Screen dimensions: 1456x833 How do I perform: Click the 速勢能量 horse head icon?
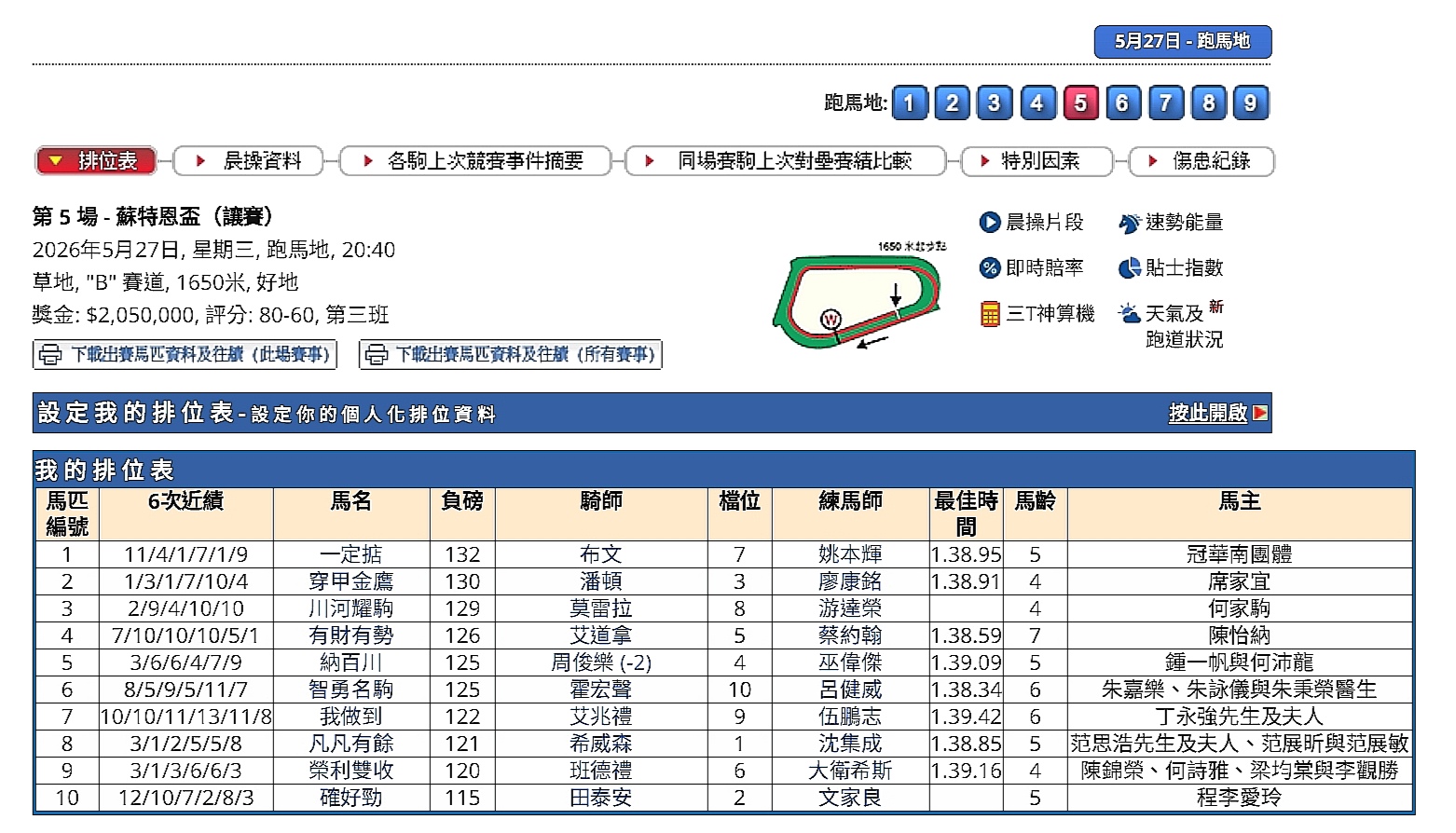(1129, 223)
